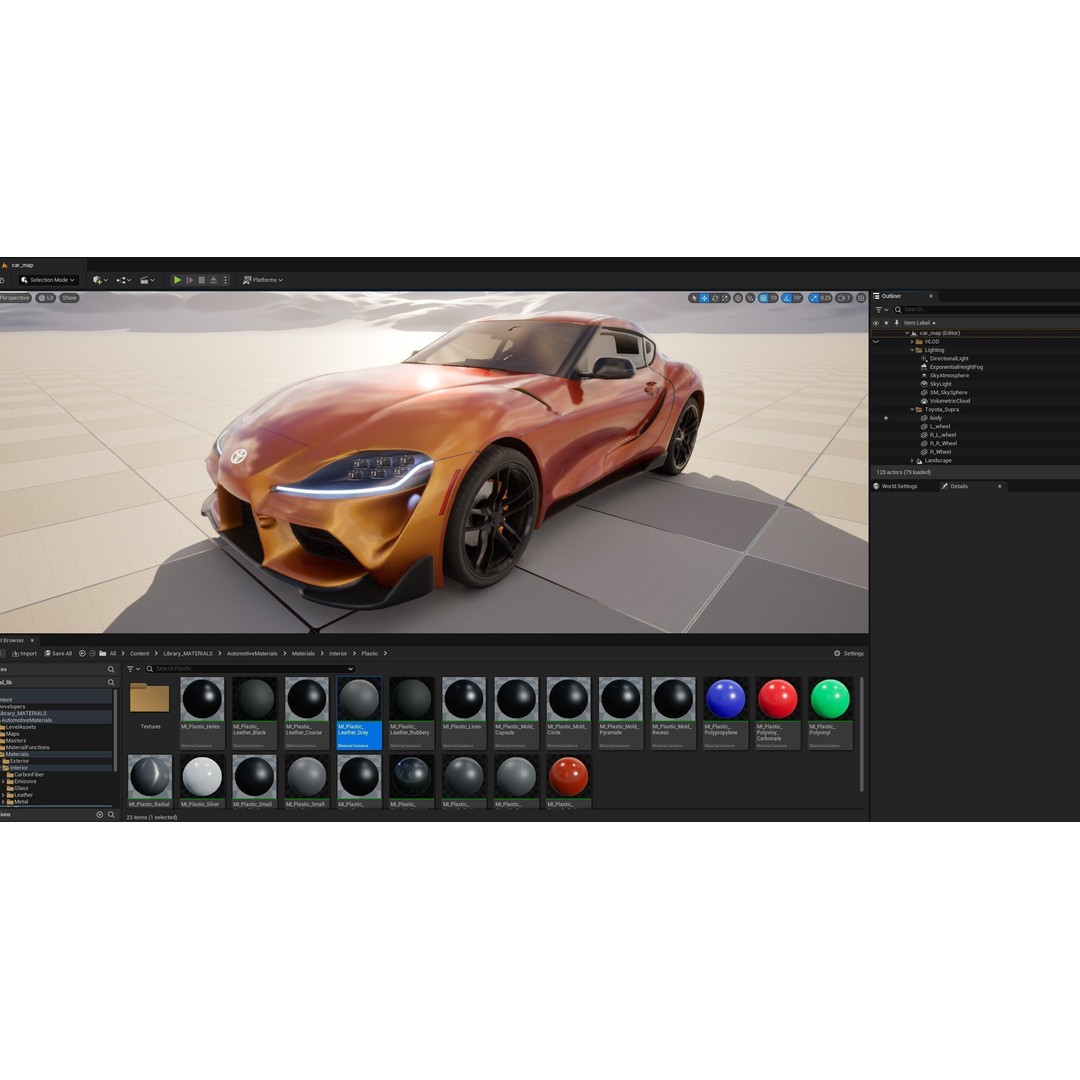Open the Selection Mode dropdown
This screenshot has height=1080, width=1080.
tap(48, 280)
